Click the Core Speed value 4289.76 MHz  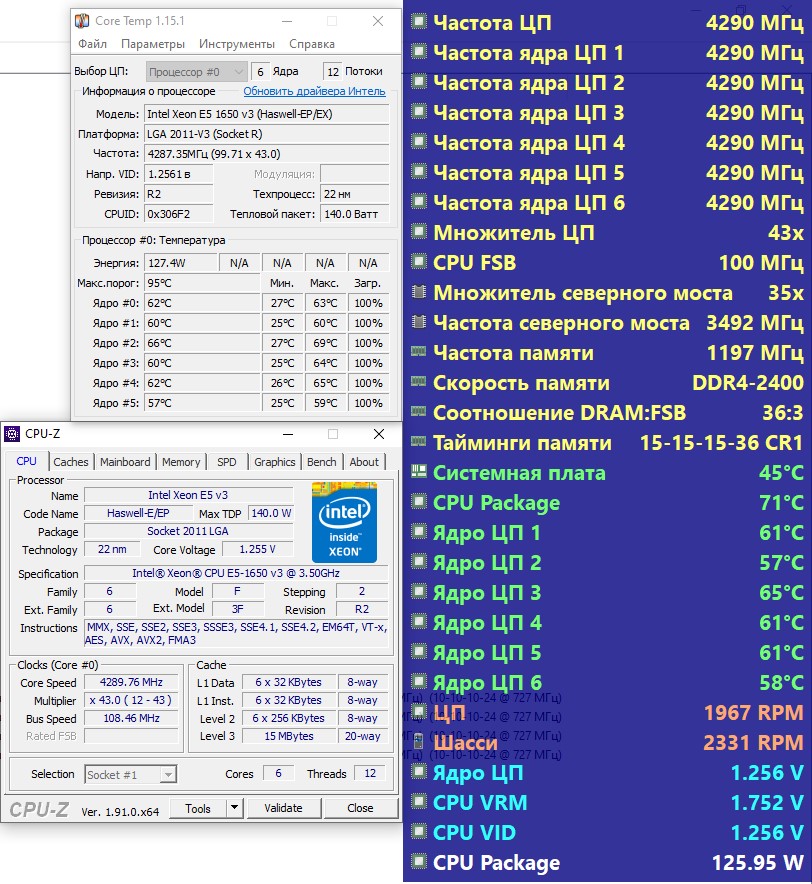point(131,682)
